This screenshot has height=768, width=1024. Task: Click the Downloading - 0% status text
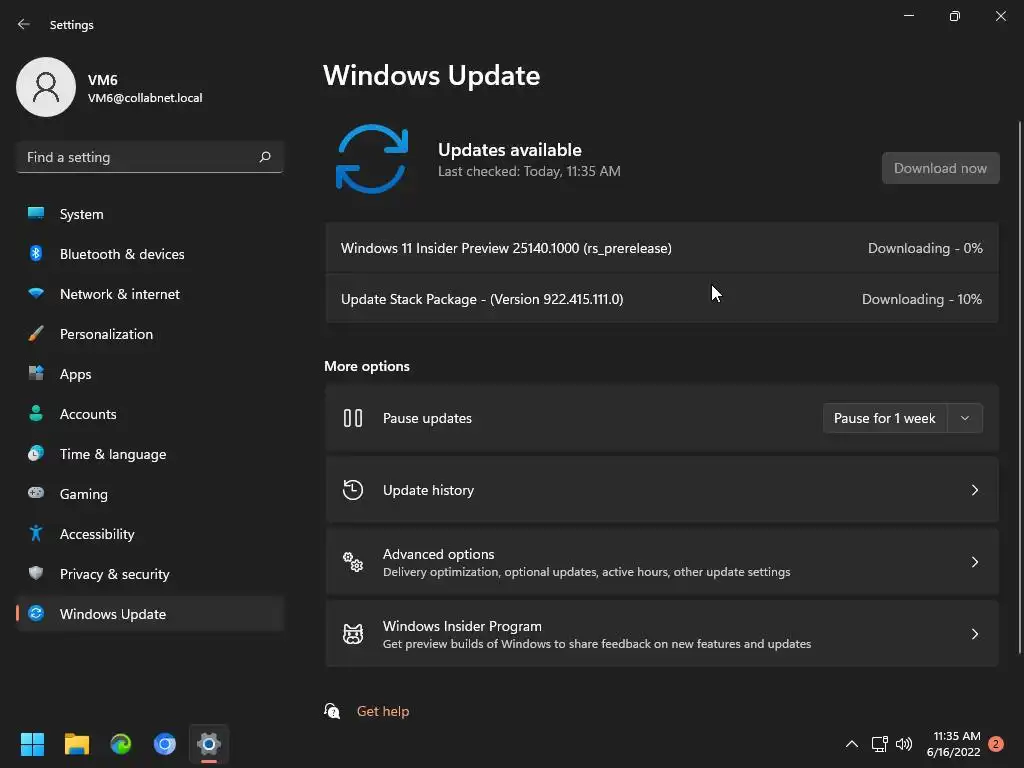925,248
